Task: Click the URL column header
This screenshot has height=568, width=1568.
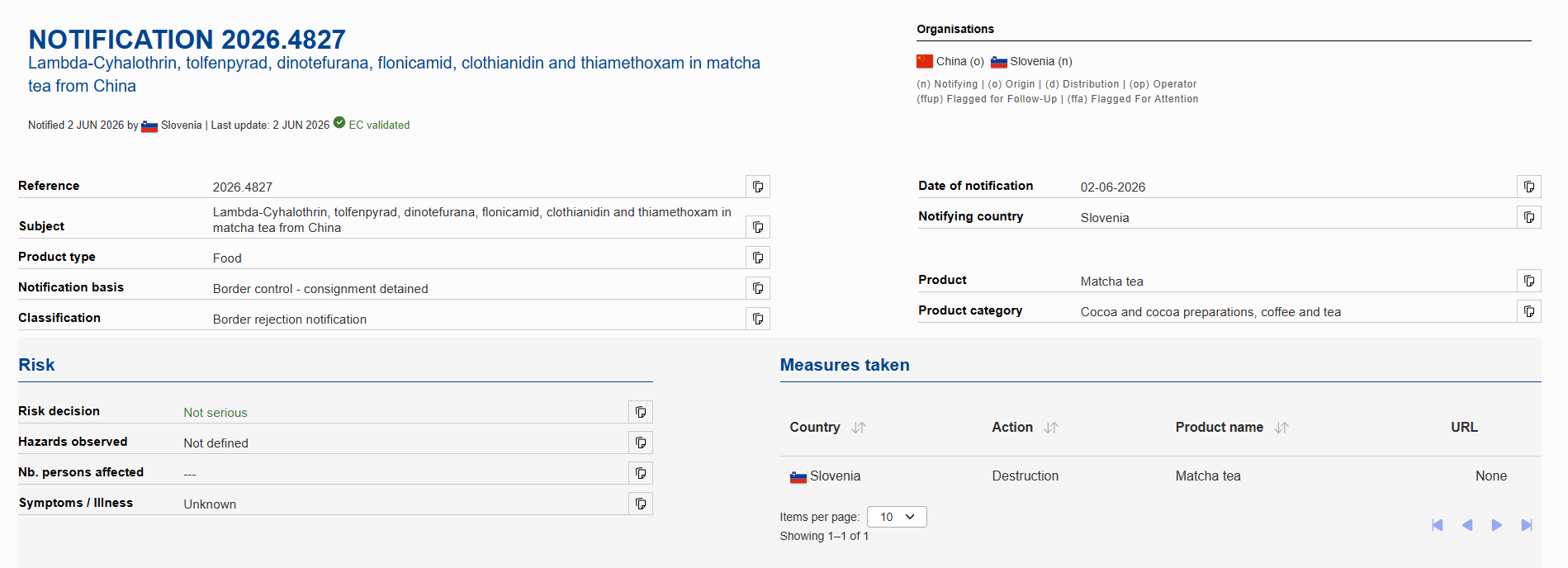Action: [x=1464, y=427]
